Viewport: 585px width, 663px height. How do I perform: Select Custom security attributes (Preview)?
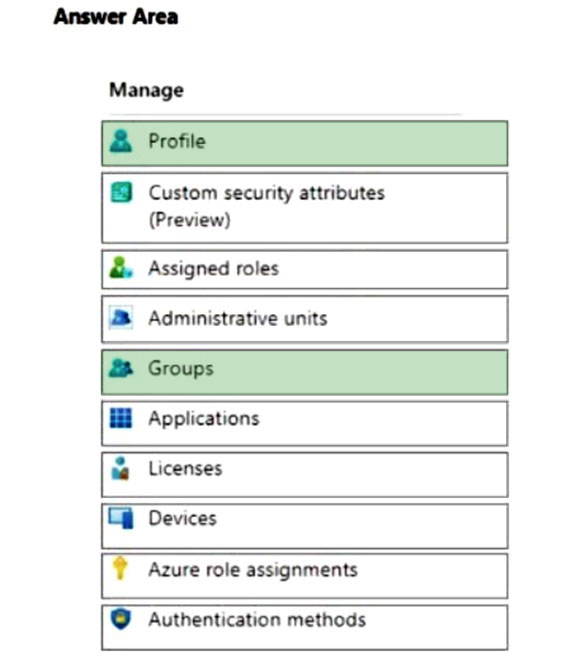pos(305,208)
